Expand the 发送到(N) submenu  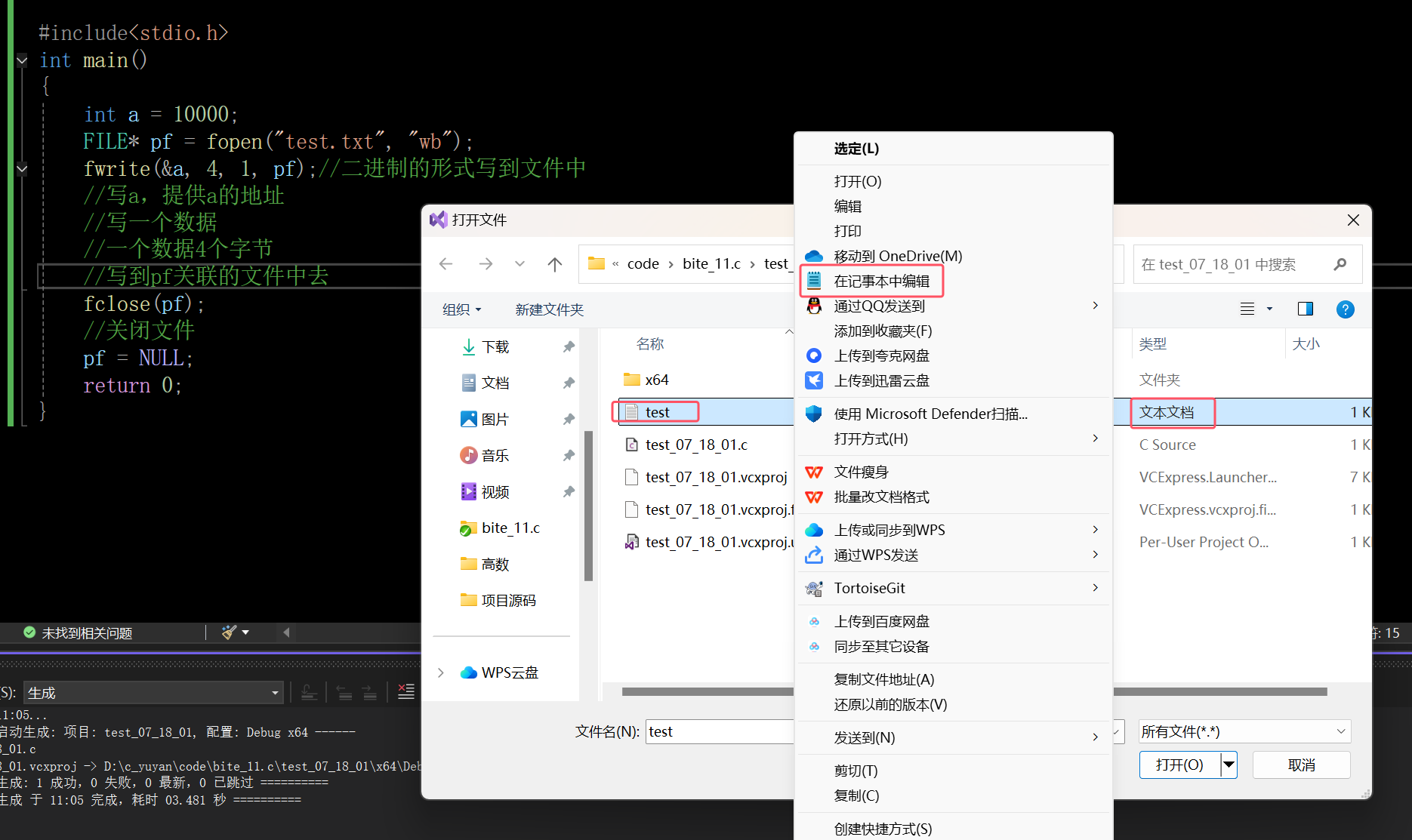(865, 737)
